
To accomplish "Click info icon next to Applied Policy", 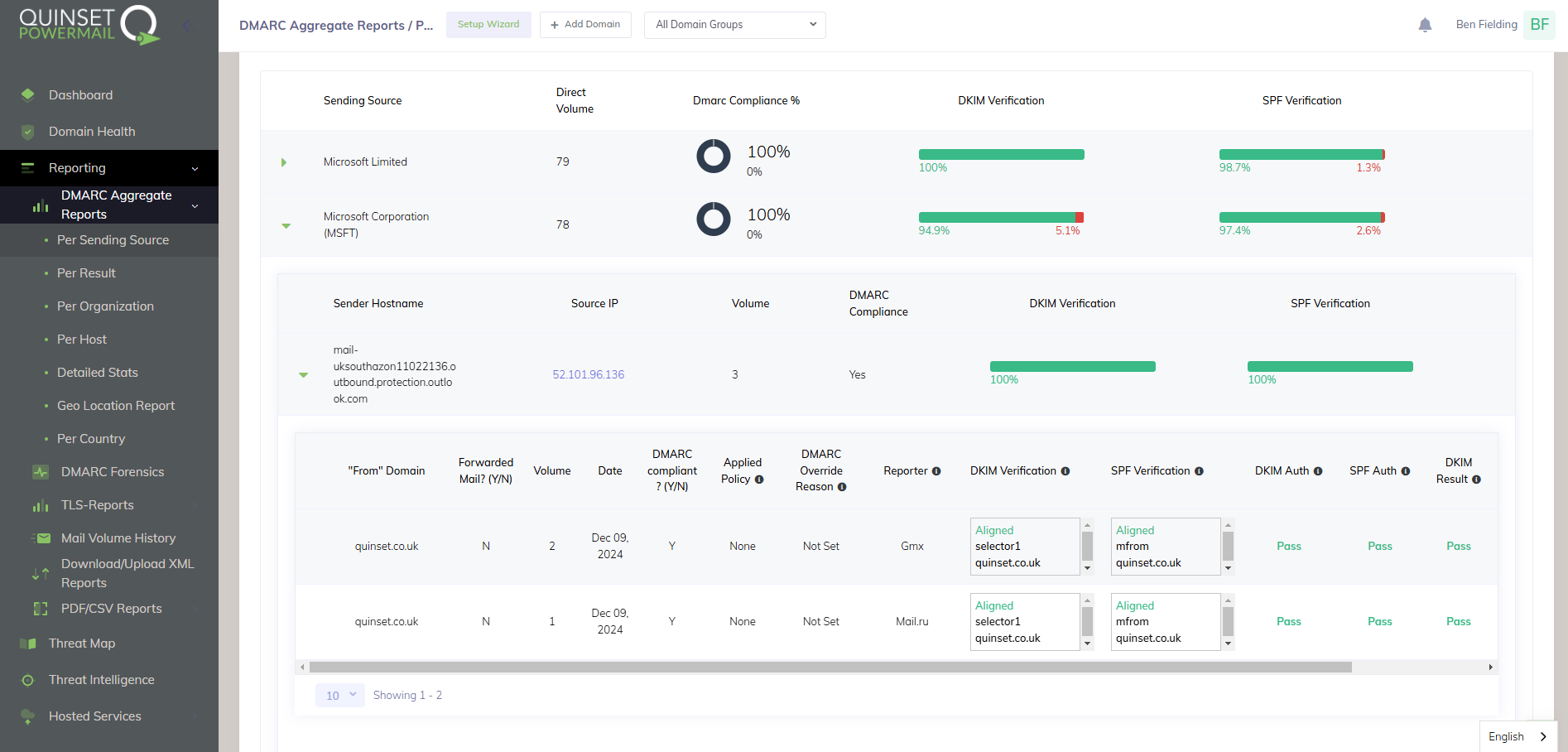I will [759, 480].
